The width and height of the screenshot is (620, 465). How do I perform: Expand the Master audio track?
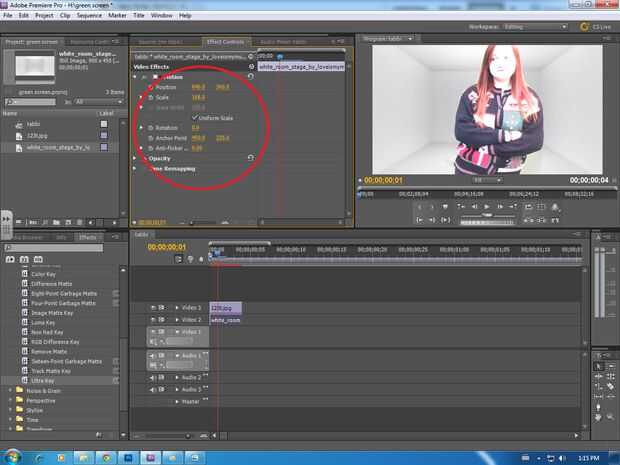pyautogui.click(x=177, y=401)
